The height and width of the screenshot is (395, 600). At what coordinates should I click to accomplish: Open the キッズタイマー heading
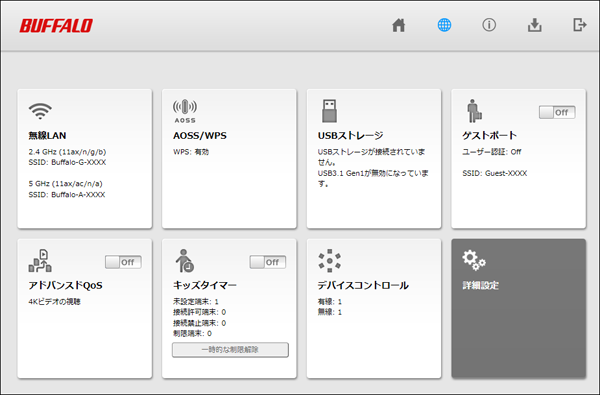(205, 286)
